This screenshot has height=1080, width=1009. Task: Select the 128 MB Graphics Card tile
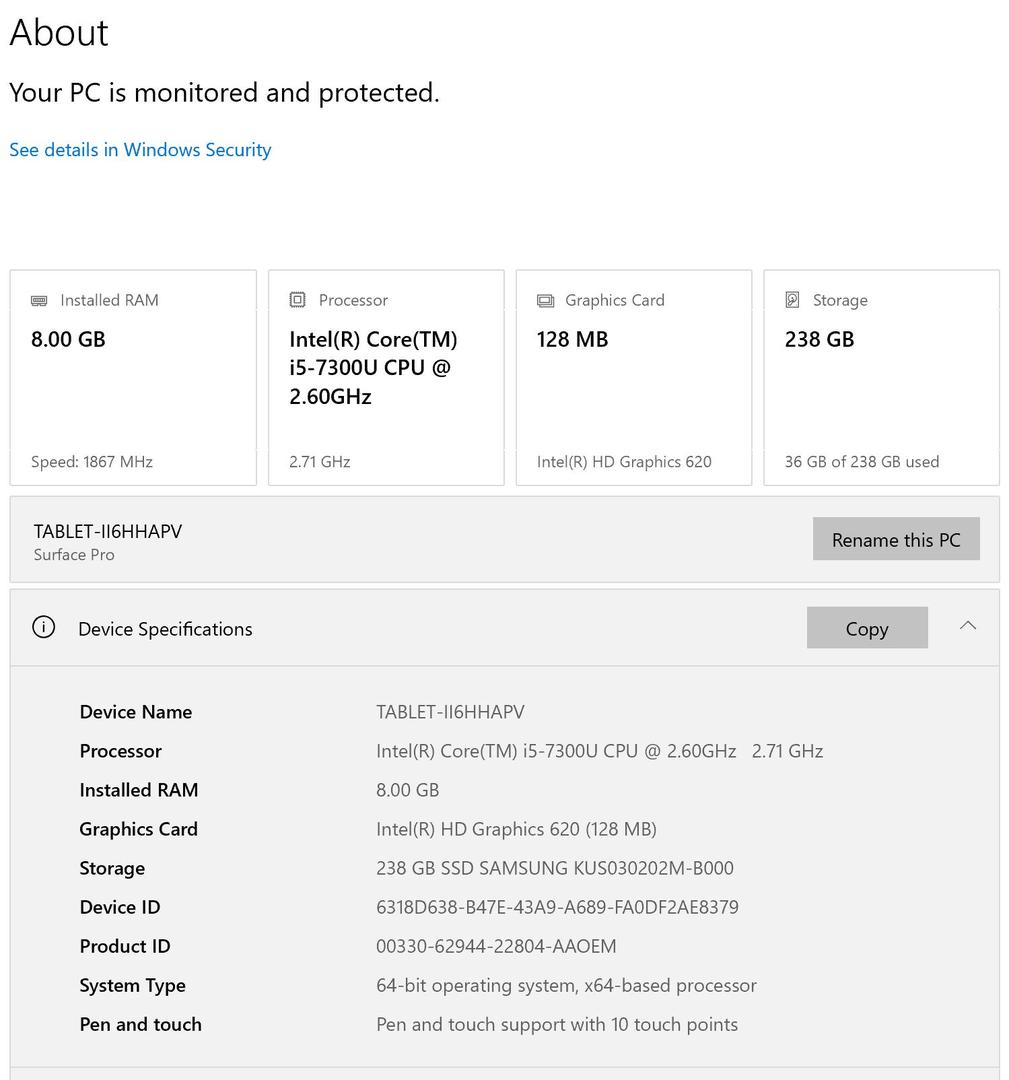pyautogui.click(x=633, y=378)
